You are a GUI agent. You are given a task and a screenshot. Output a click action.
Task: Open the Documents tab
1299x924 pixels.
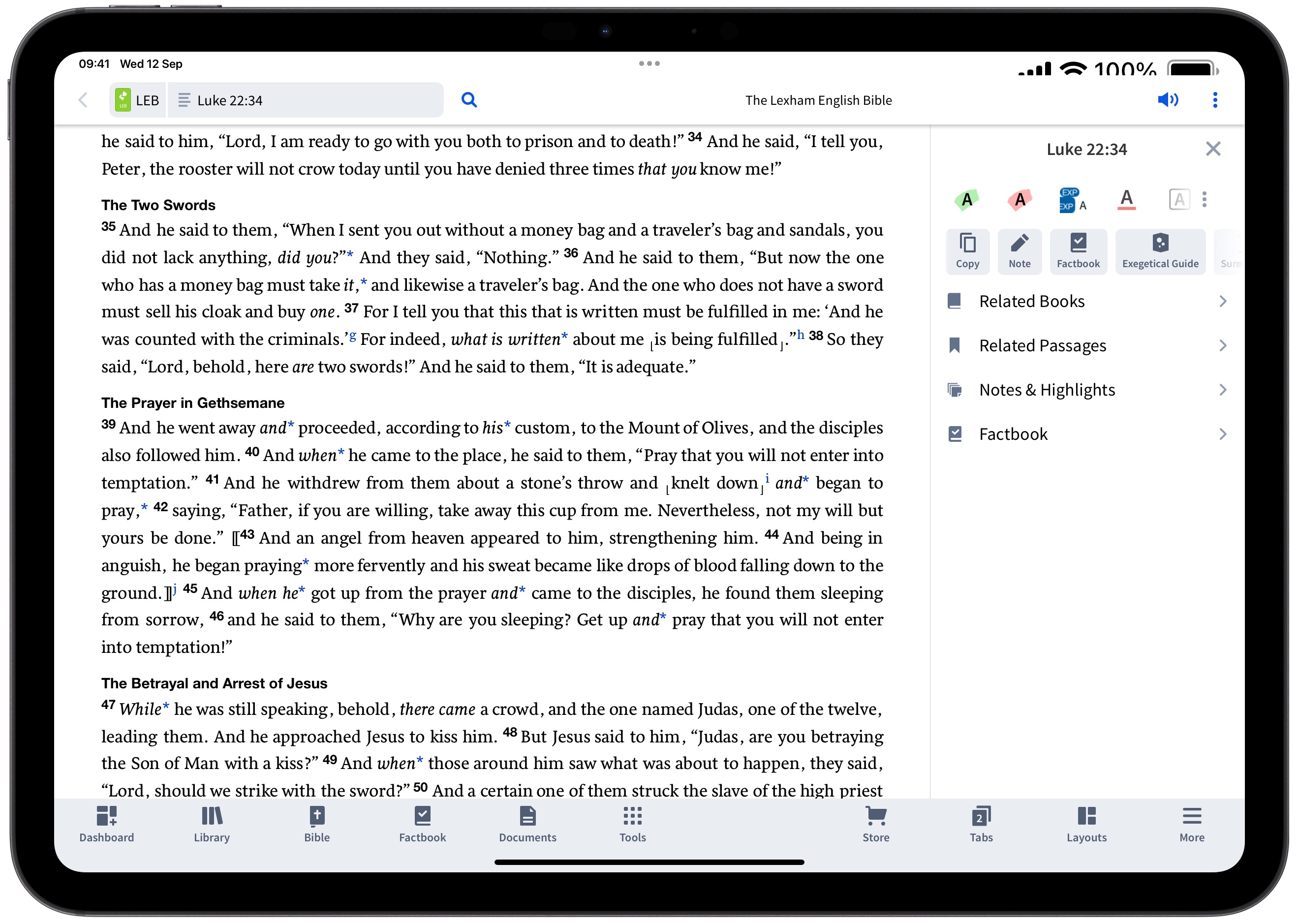527,825
